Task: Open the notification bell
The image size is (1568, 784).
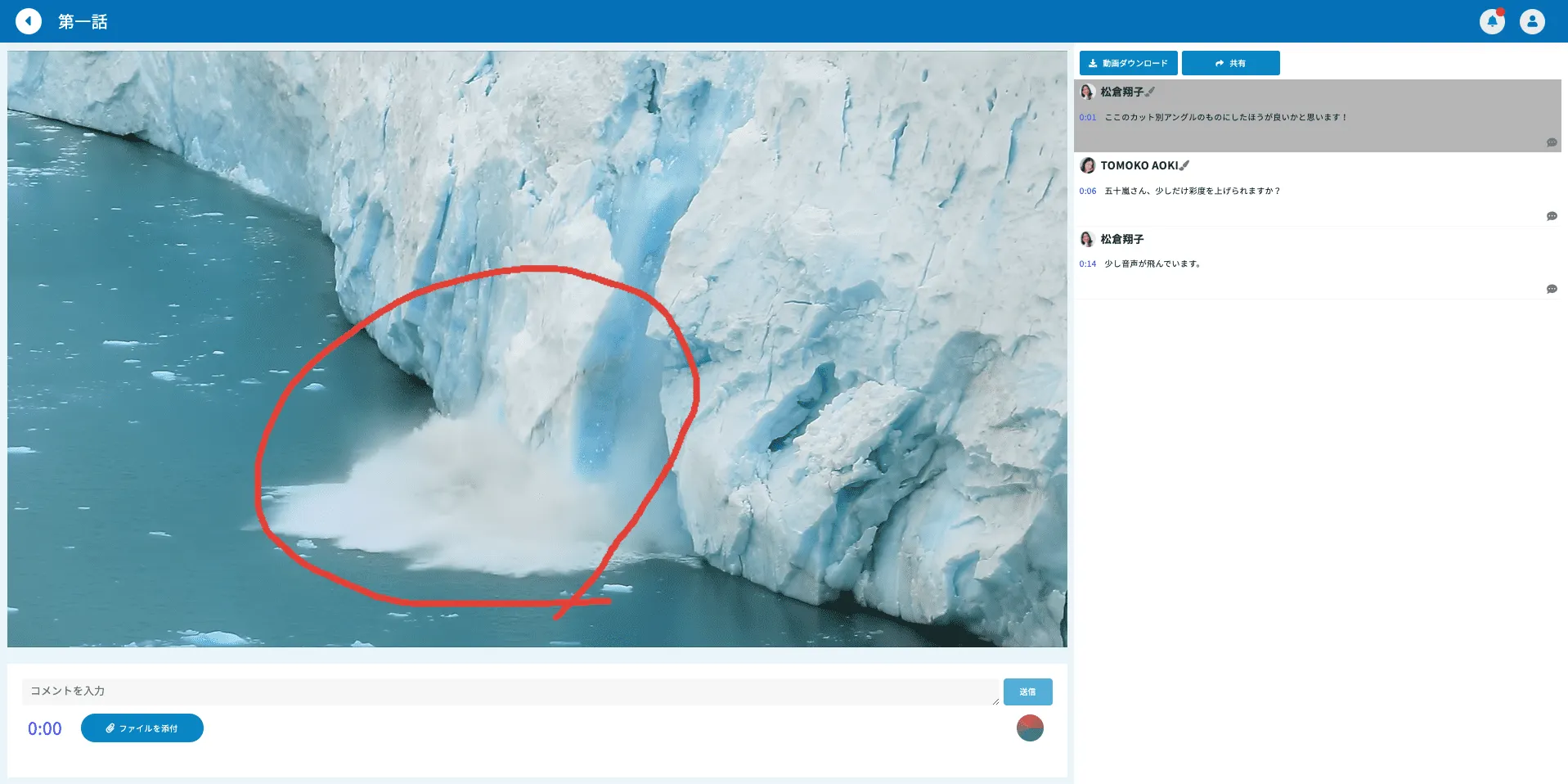Action: point(1492,21)
